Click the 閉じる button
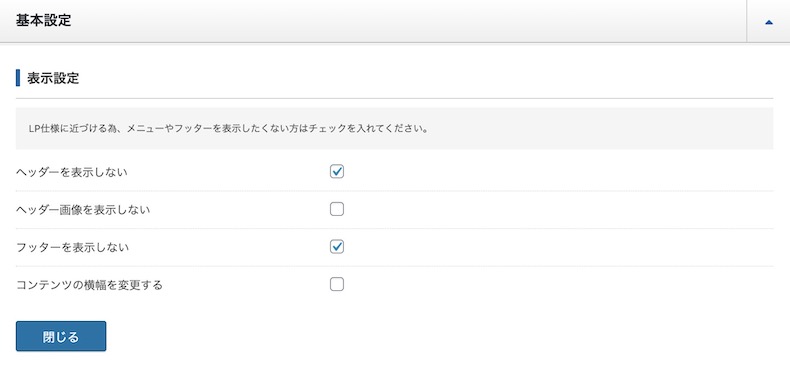Screen dimensions: 790x368 (x=61, y=336)
